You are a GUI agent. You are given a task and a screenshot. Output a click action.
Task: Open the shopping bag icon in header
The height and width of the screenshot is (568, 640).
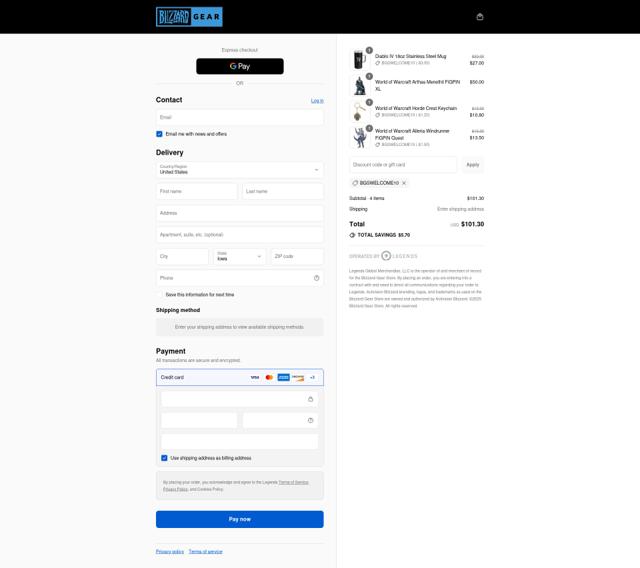[x=480, y=17]
